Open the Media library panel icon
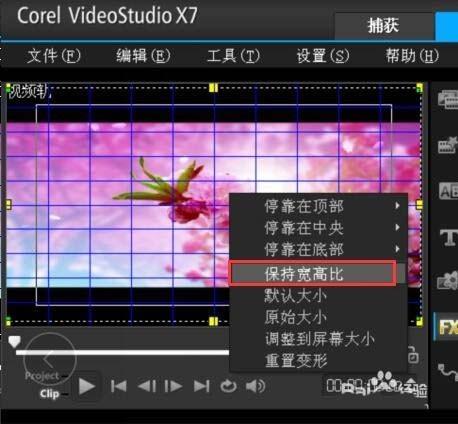Image resolution: width=458 pixels, height=424 pixels. (x=448, y=99)
